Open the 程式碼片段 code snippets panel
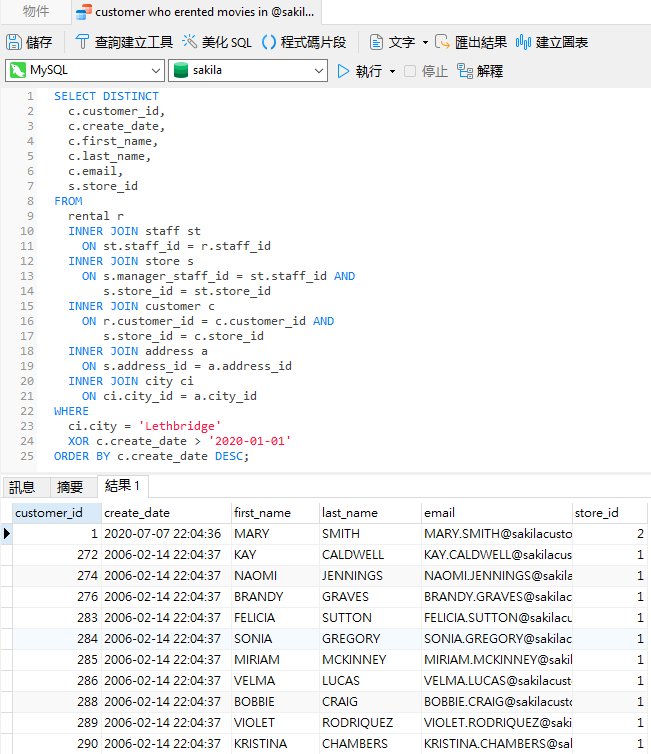Image resolution: width=651 pixels, height=754 pixels. [x=303, y=42]
